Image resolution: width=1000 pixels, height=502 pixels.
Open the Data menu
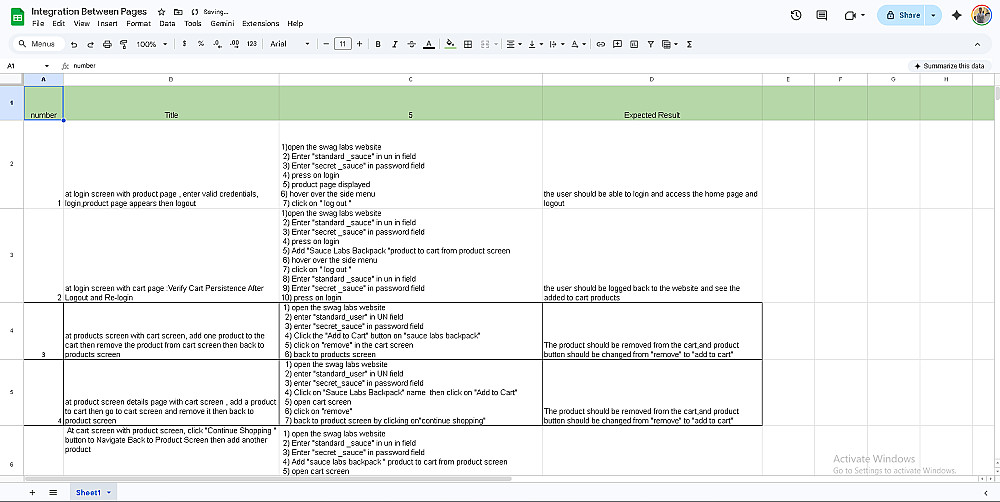(167, 24)
